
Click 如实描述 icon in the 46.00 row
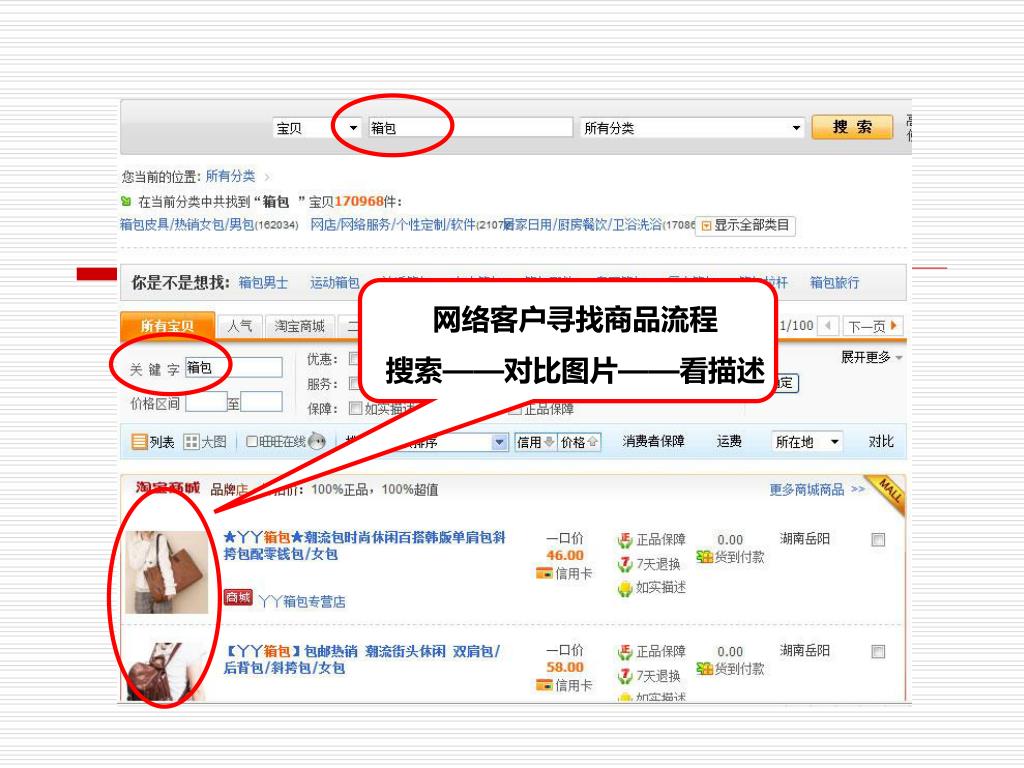click(625, 588)
